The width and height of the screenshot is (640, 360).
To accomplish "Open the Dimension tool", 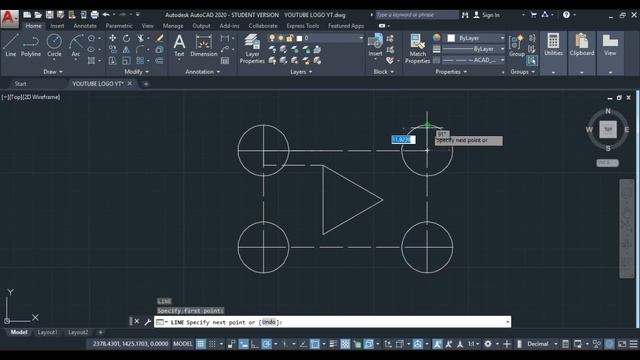I will pyautogui.click(x=204, y=45).
